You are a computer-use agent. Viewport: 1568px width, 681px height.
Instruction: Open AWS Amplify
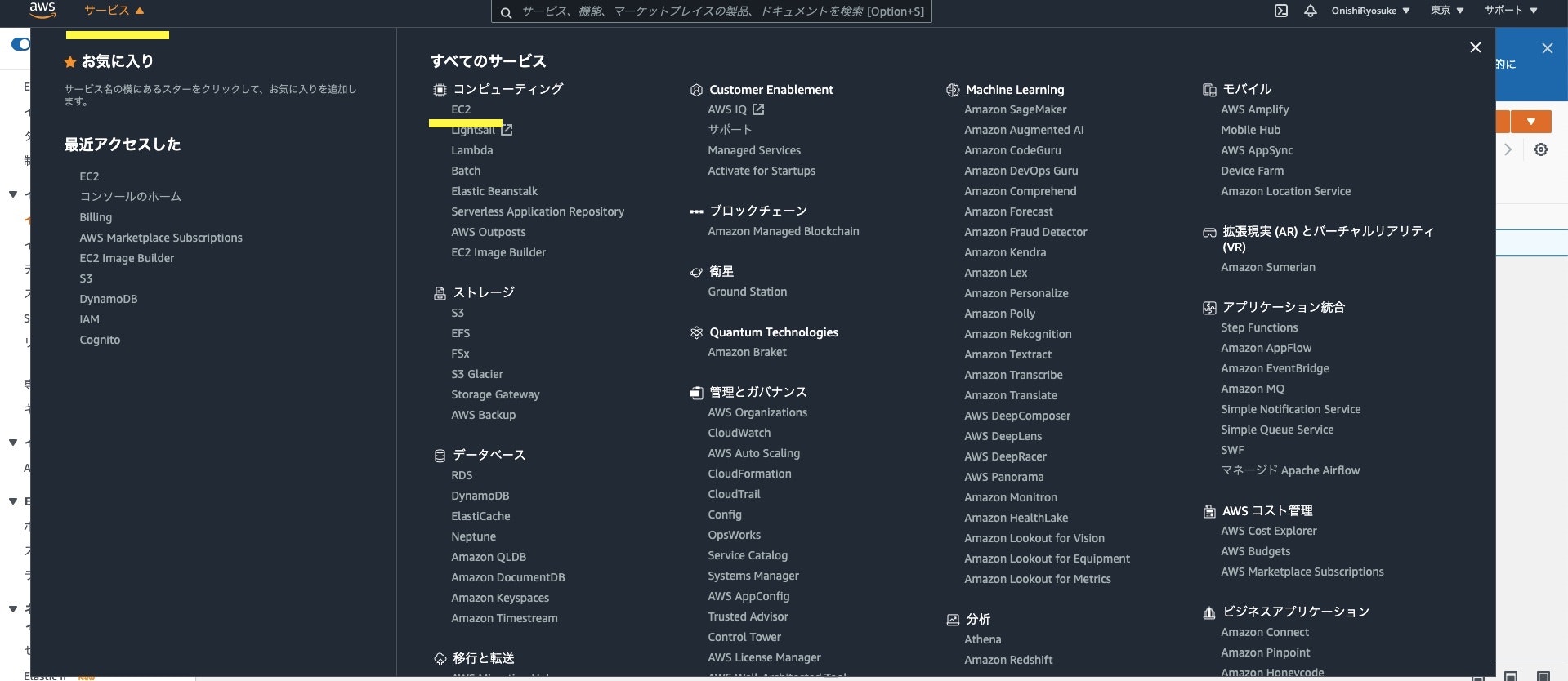tap(1255, 109)
